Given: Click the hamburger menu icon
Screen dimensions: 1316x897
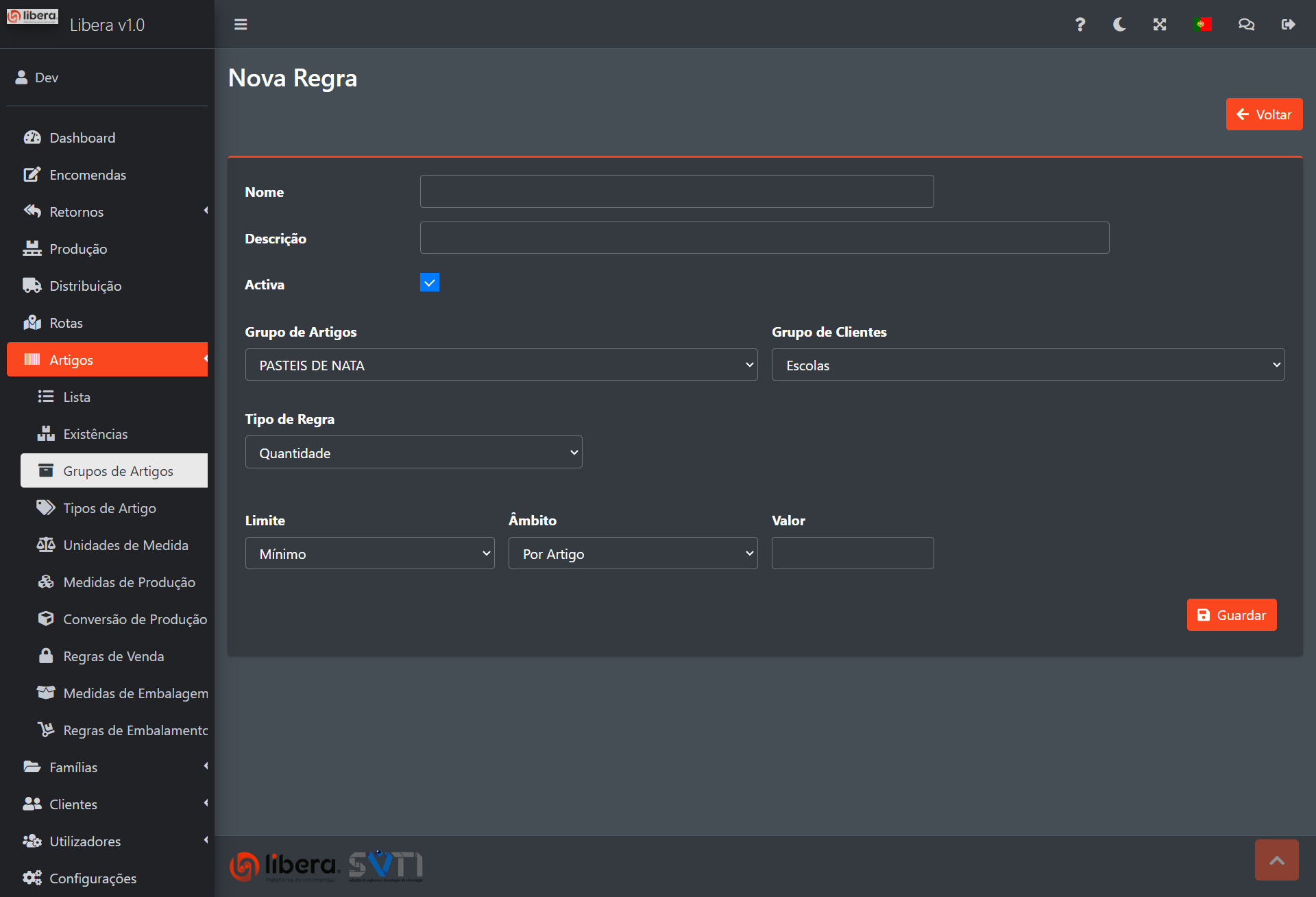Looking at the screenshot, I should (241, 25).
